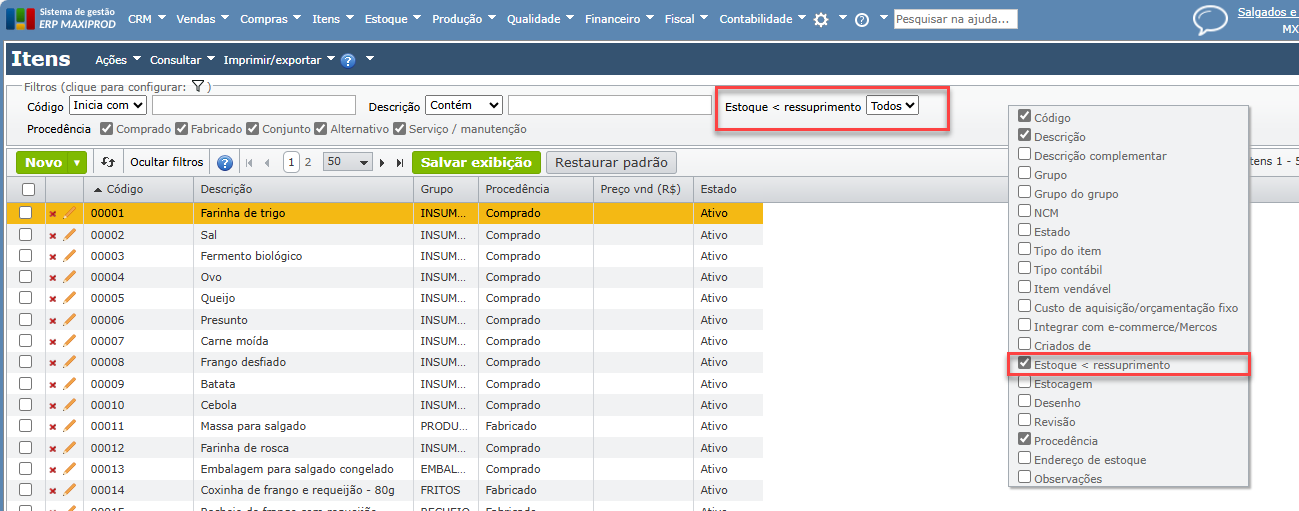Viewport: 1299px width, 511px height.
Task: Click the settings gear icon in top menu
Action: point(821,19)
